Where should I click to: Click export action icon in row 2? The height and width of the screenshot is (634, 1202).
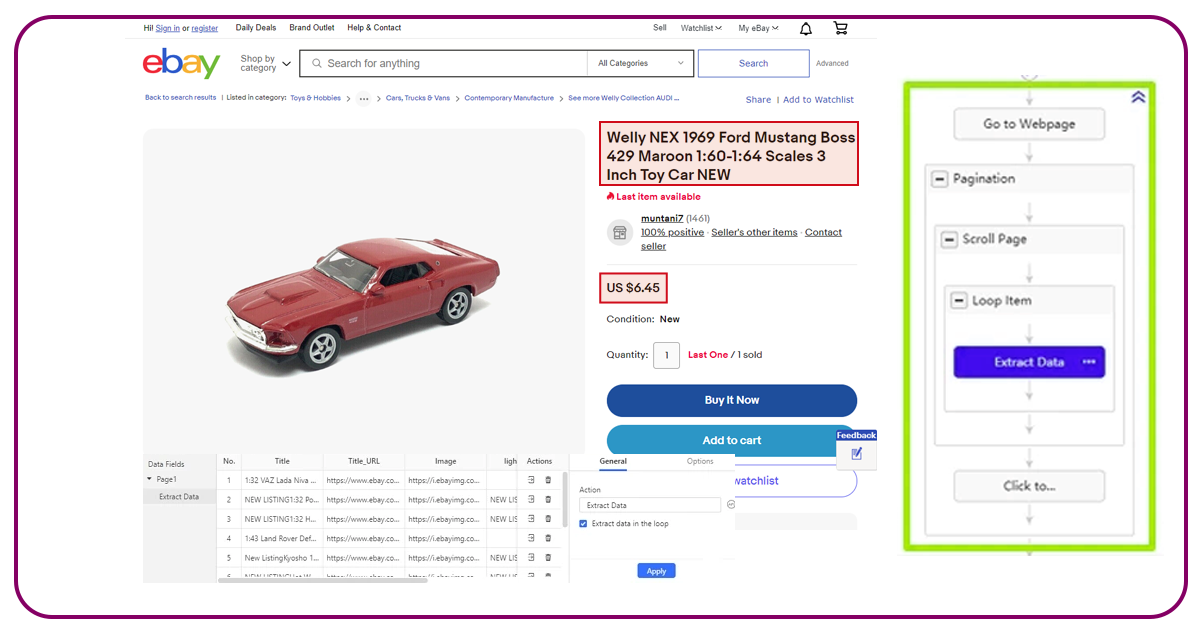[532, 499]
